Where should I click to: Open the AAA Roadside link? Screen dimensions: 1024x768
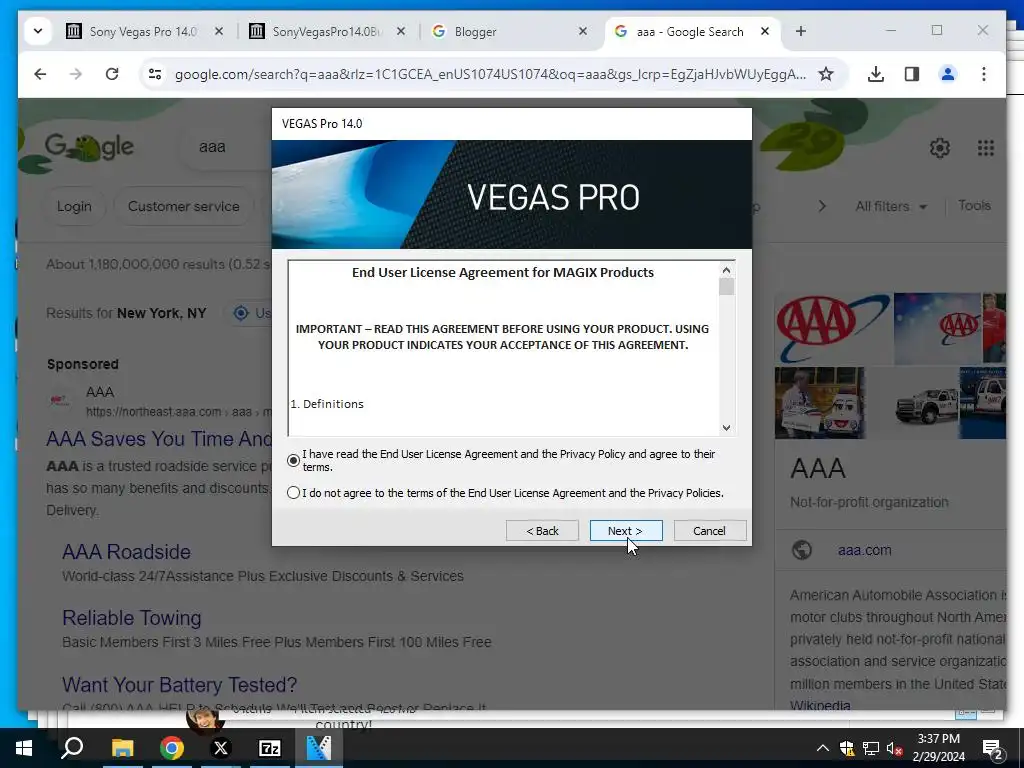(x=127, y=552)
